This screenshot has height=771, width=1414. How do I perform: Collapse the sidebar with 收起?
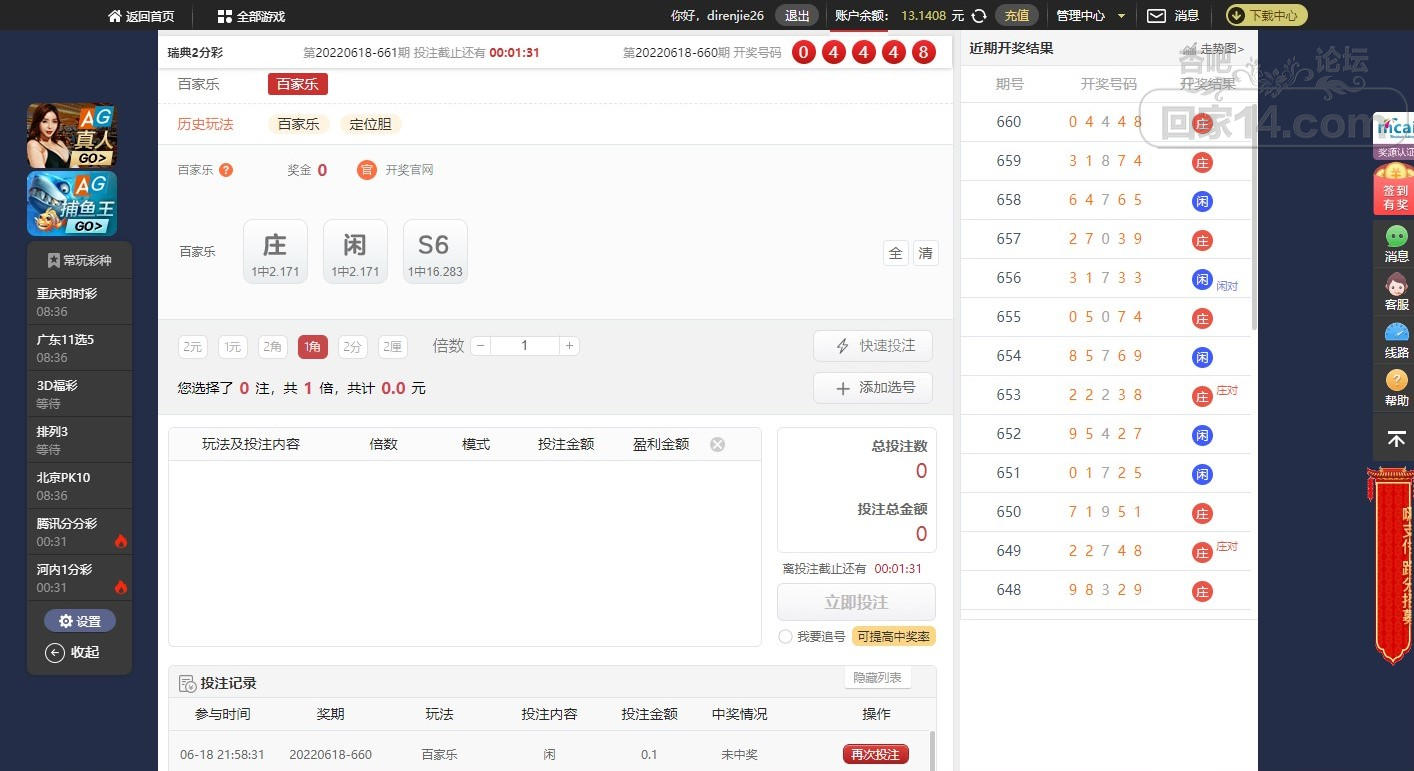[73, 652]
